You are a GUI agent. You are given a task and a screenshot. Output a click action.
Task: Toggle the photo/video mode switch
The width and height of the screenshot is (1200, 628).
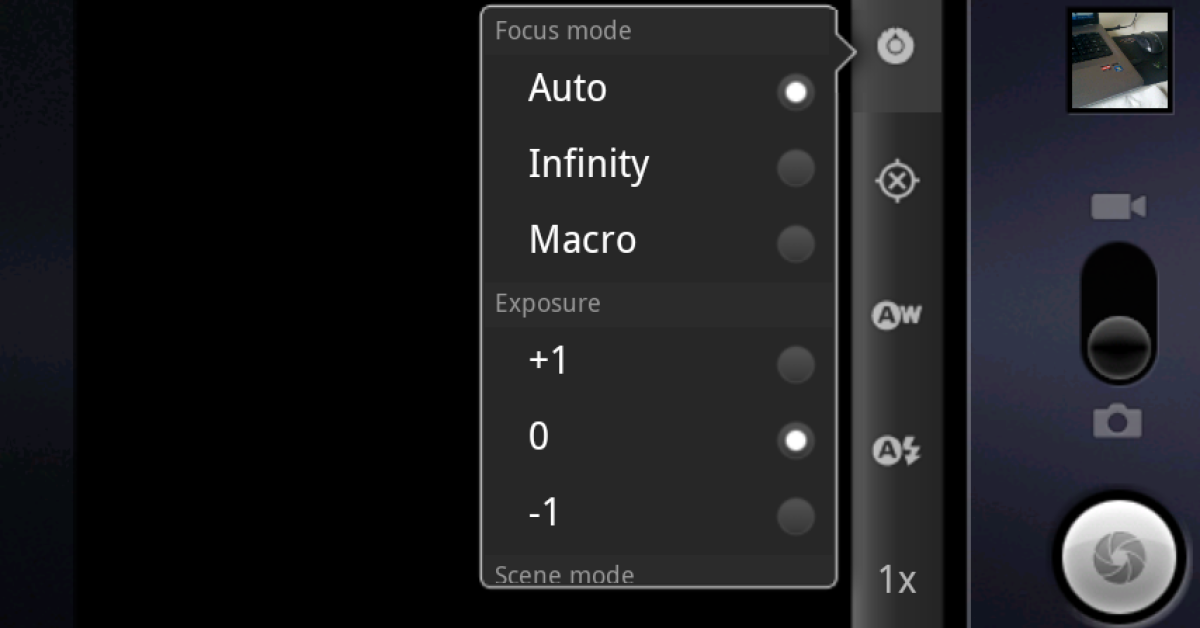[1118, 312]
